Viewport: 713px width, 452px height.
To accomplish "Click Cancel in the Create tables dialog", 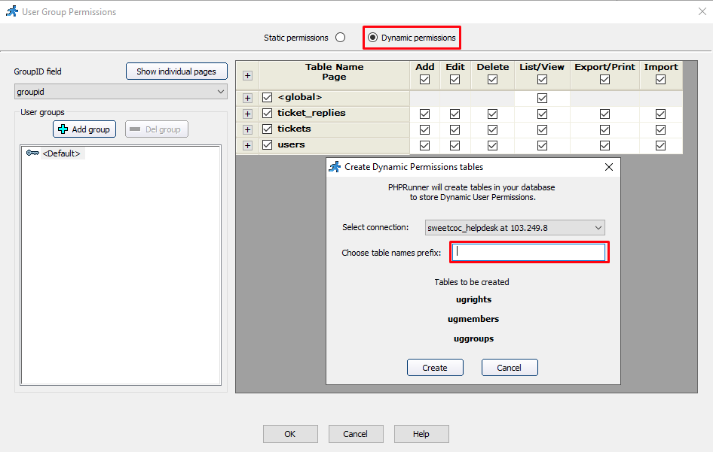I will [509, 368].
